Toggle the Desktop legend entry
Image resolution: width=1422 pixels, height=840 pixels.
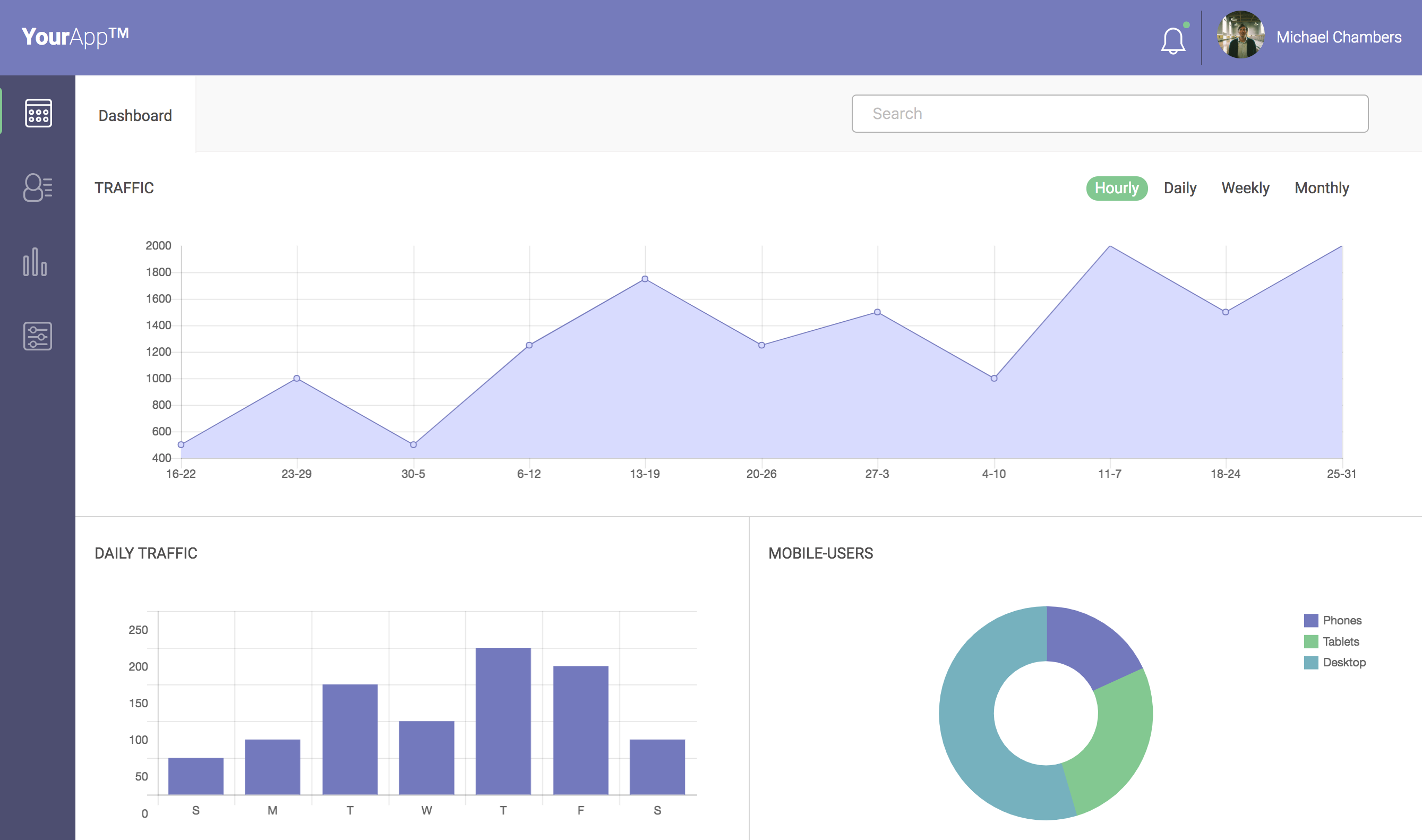point(1343,662)
